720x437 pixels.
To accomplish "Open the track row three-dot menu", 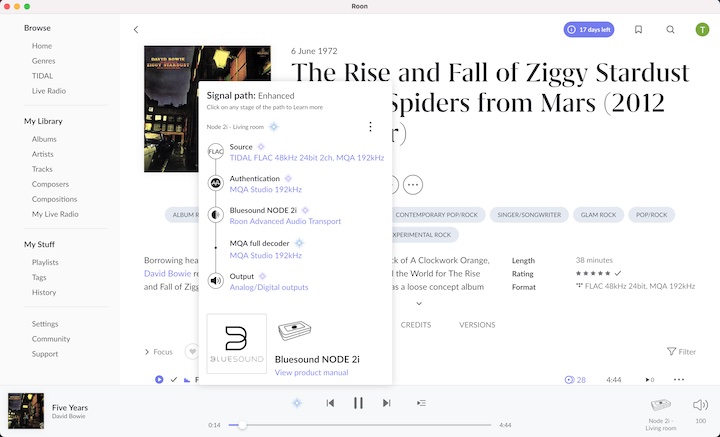I will click(x=679, y=380).
